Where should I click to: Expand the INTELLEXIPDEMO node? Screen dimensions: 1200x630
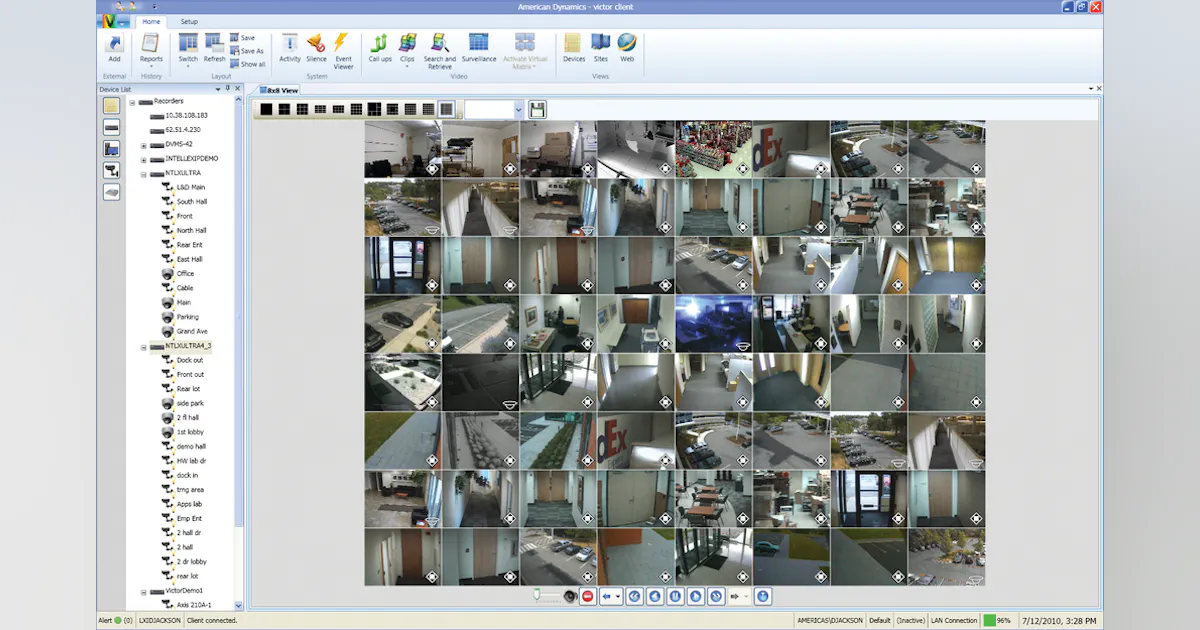[144, 159]
